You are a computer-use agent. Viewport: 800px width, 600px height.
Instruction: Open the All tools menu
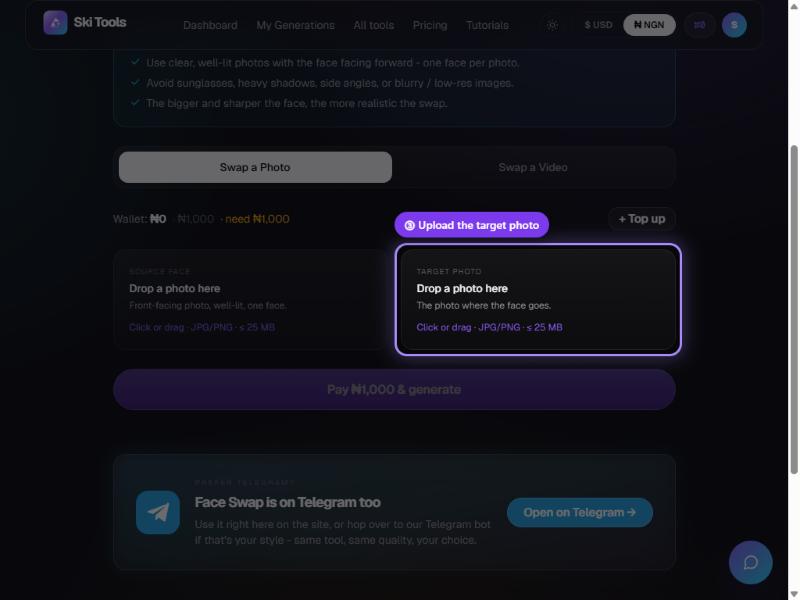373,25
